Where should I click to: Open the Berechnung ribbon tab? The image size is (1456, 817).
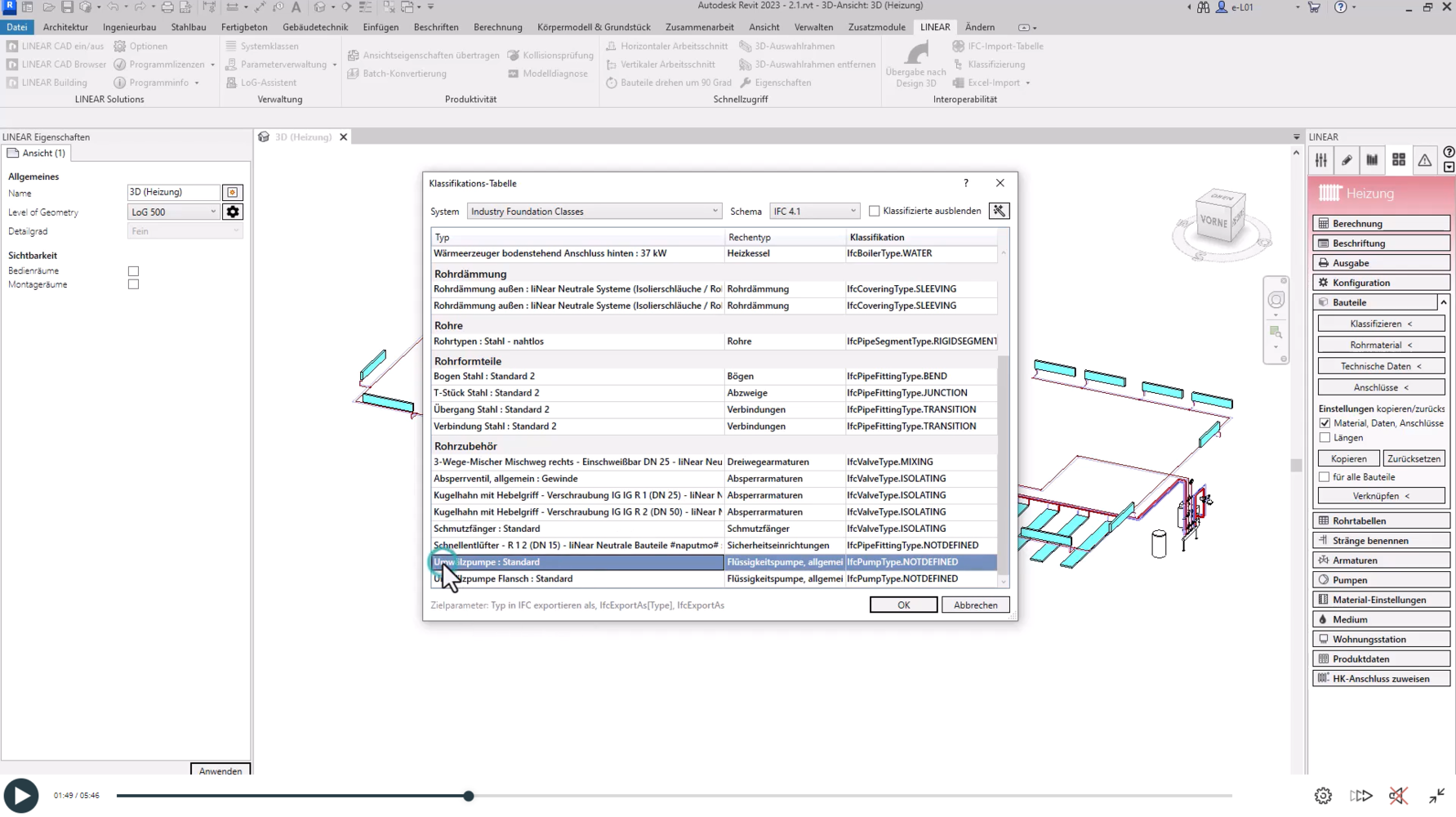pyautogui.click(x=497, y=27)
